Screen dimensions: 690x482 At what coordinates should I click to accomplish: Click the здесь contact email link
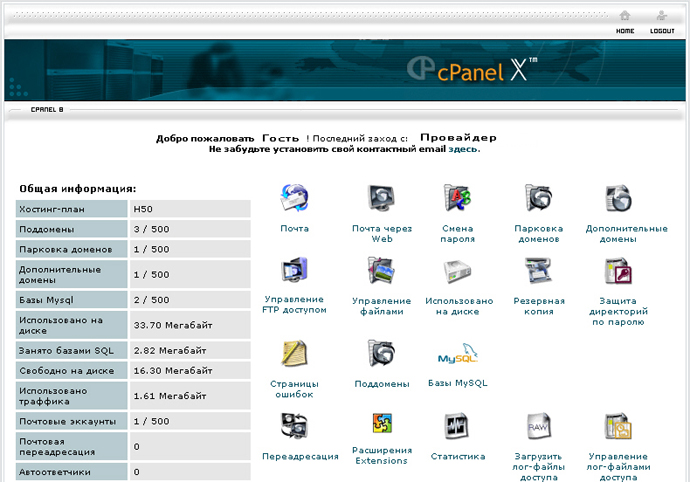point(463,149)
